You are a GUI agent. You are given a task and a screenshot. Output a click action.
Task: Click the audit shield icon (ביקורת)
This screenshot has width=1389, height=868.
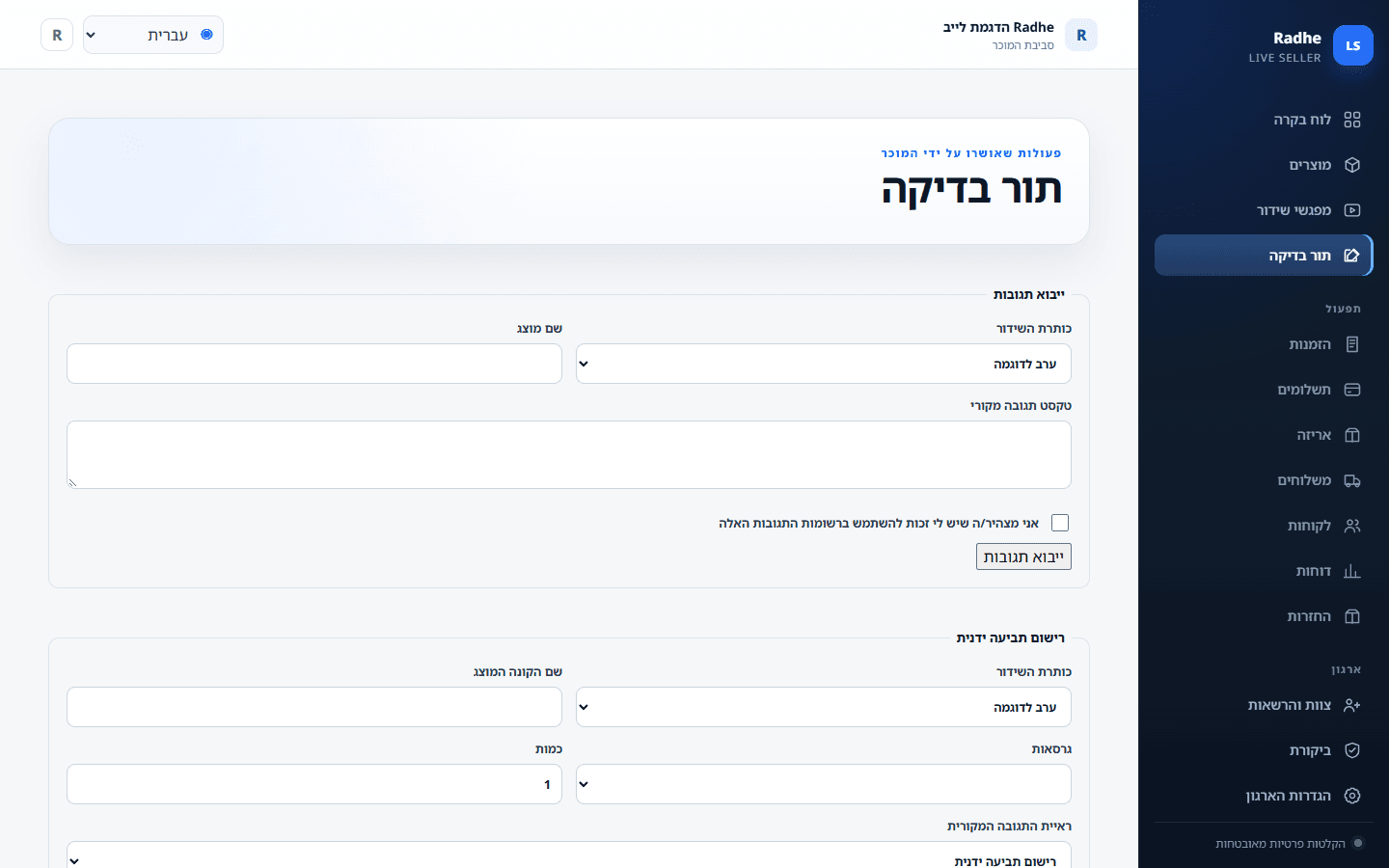click(1352, 750)
